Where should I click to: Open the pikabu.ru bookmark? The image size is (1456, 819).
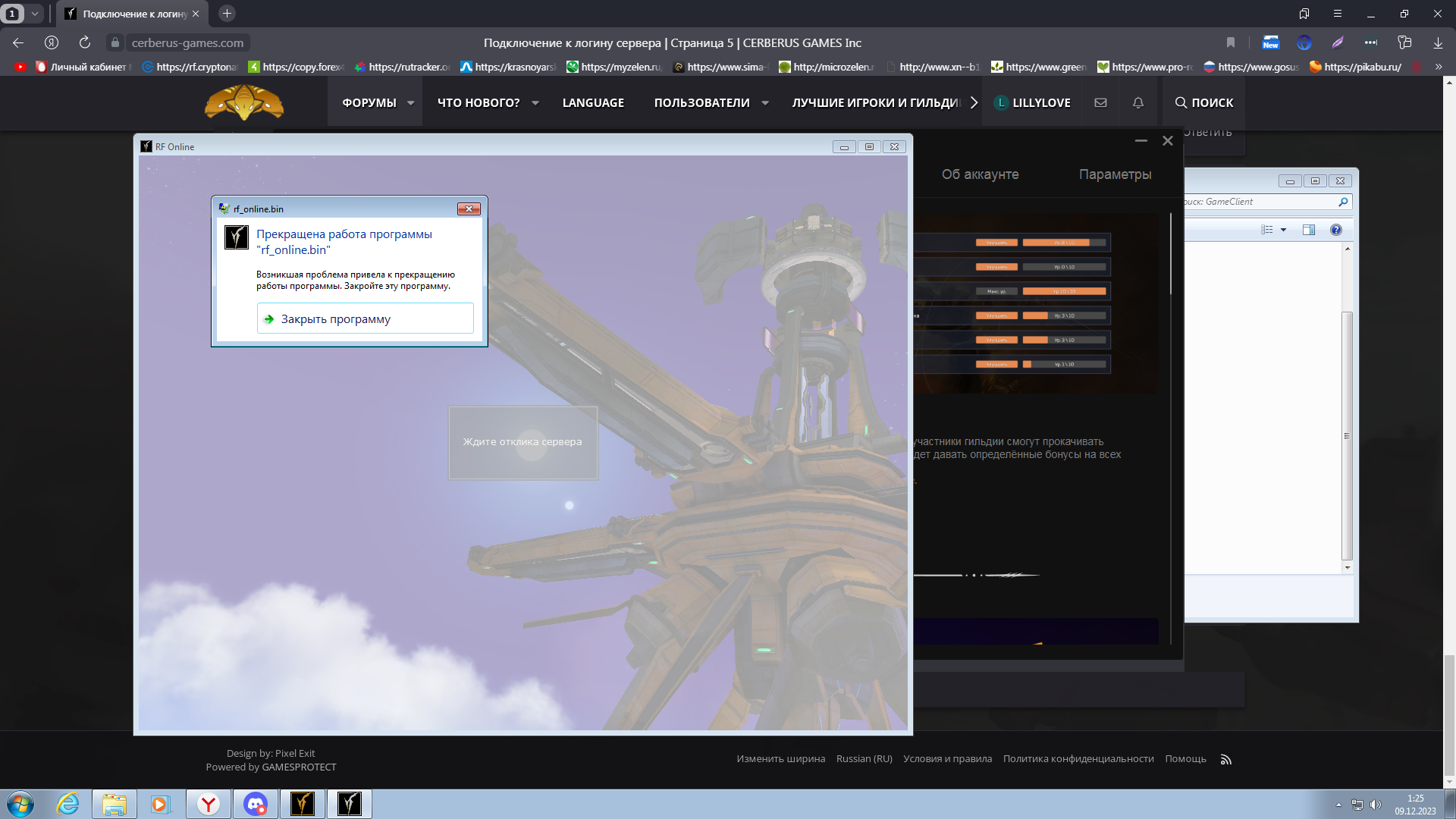pos(1354,67)
